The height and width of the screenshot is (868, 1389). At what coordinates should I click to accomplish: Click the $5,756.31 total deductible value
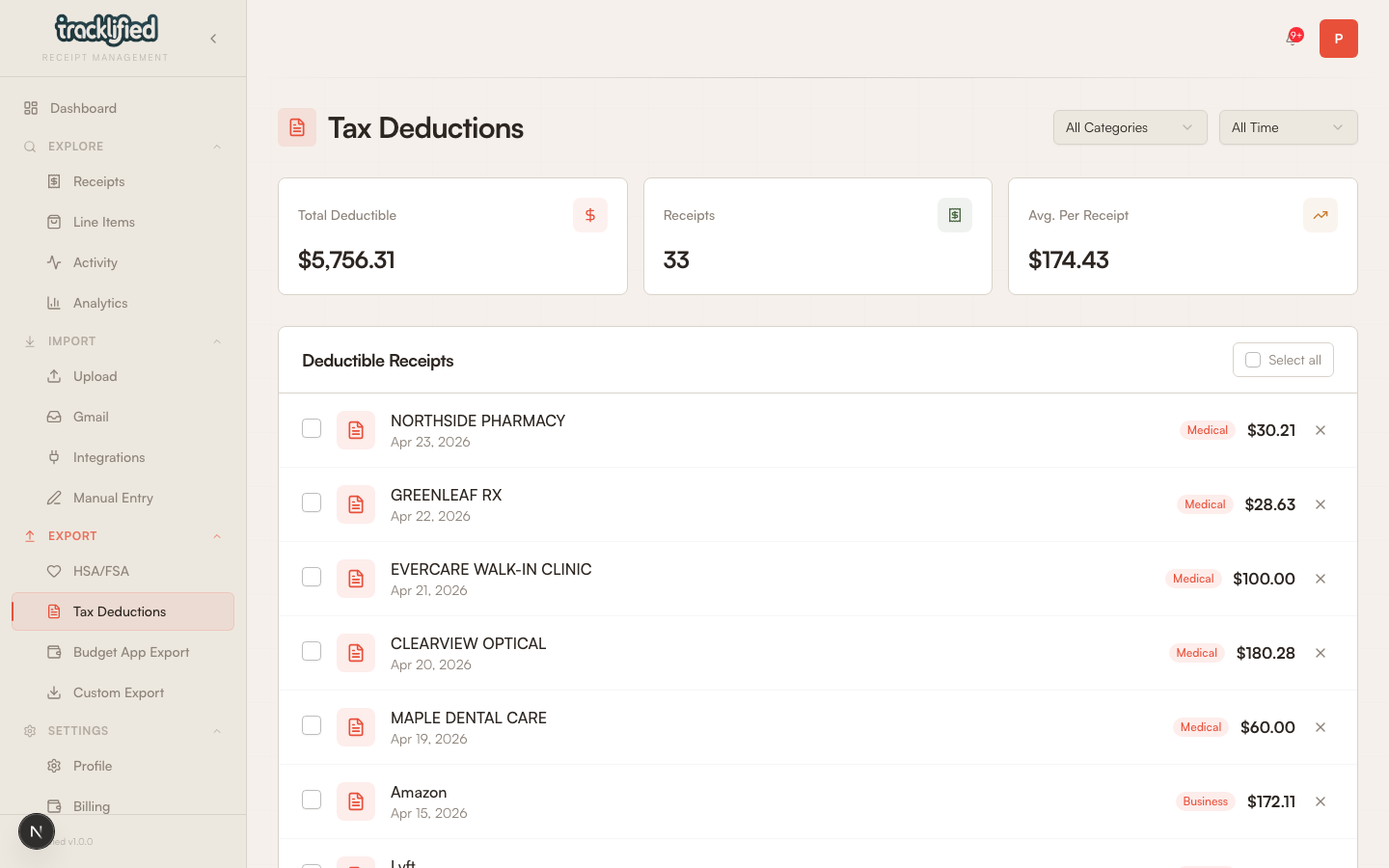346,259
